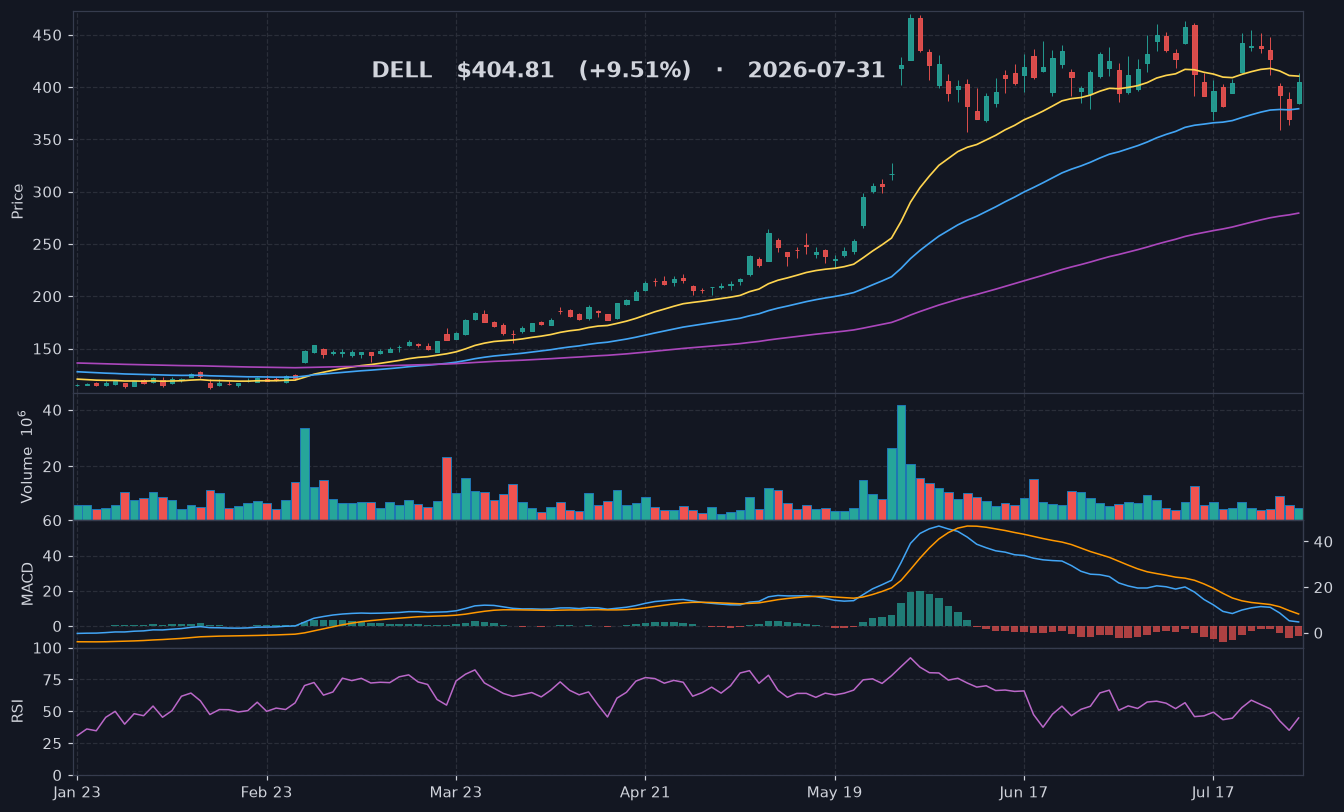Click the 450 price axis tick
This screenshot has width=1344, height=812.
tap(48, 36)
